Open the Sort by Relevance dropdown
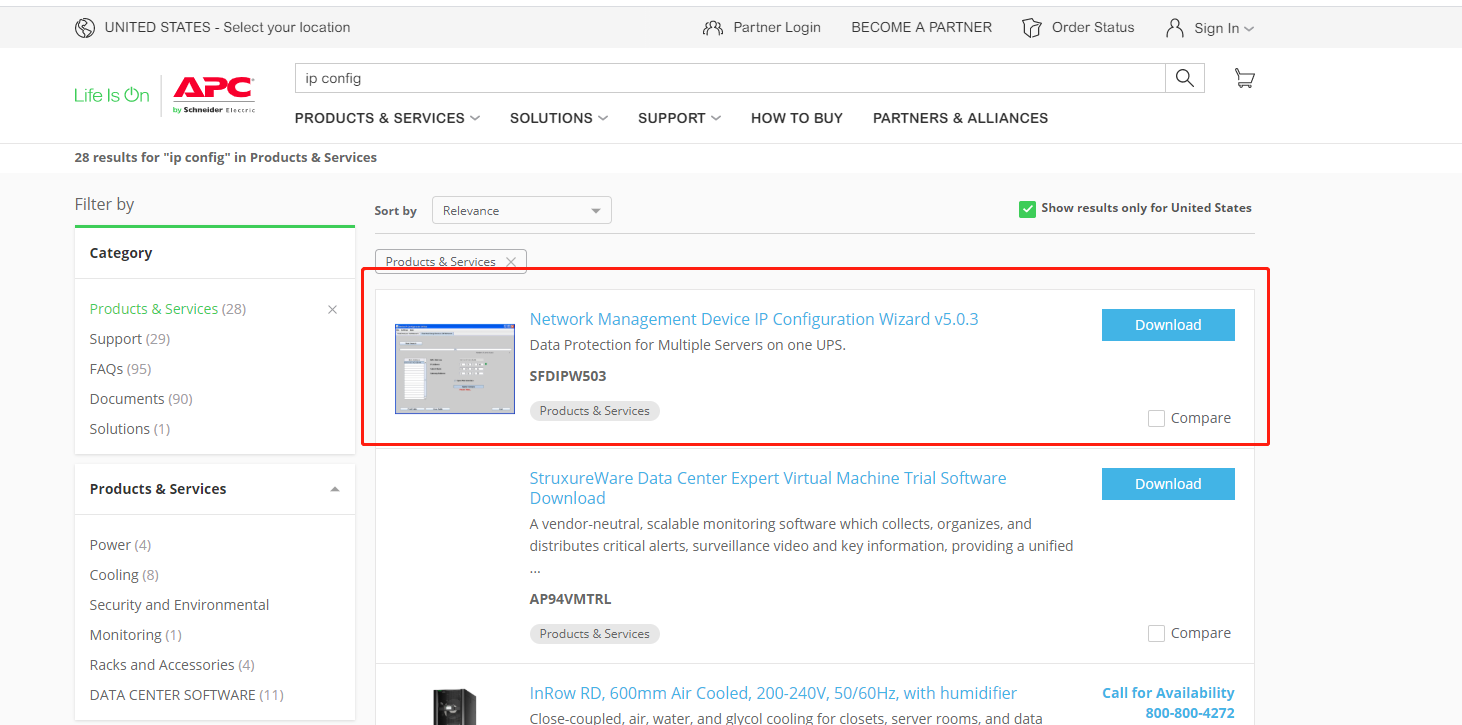 [x=521, y=210]
